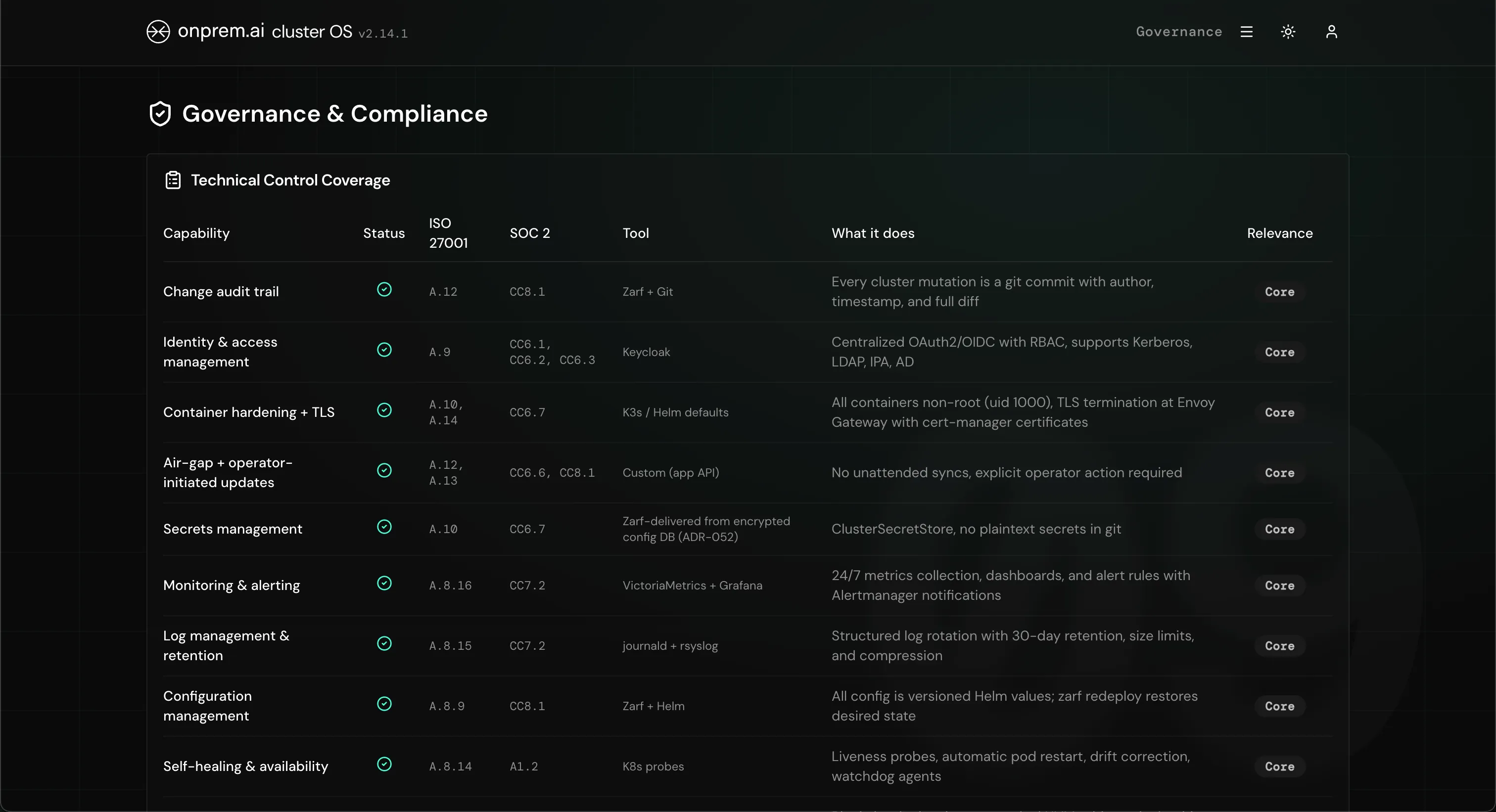
Task: Open the hamburger navigation menu
Action: click(1246, 32)
